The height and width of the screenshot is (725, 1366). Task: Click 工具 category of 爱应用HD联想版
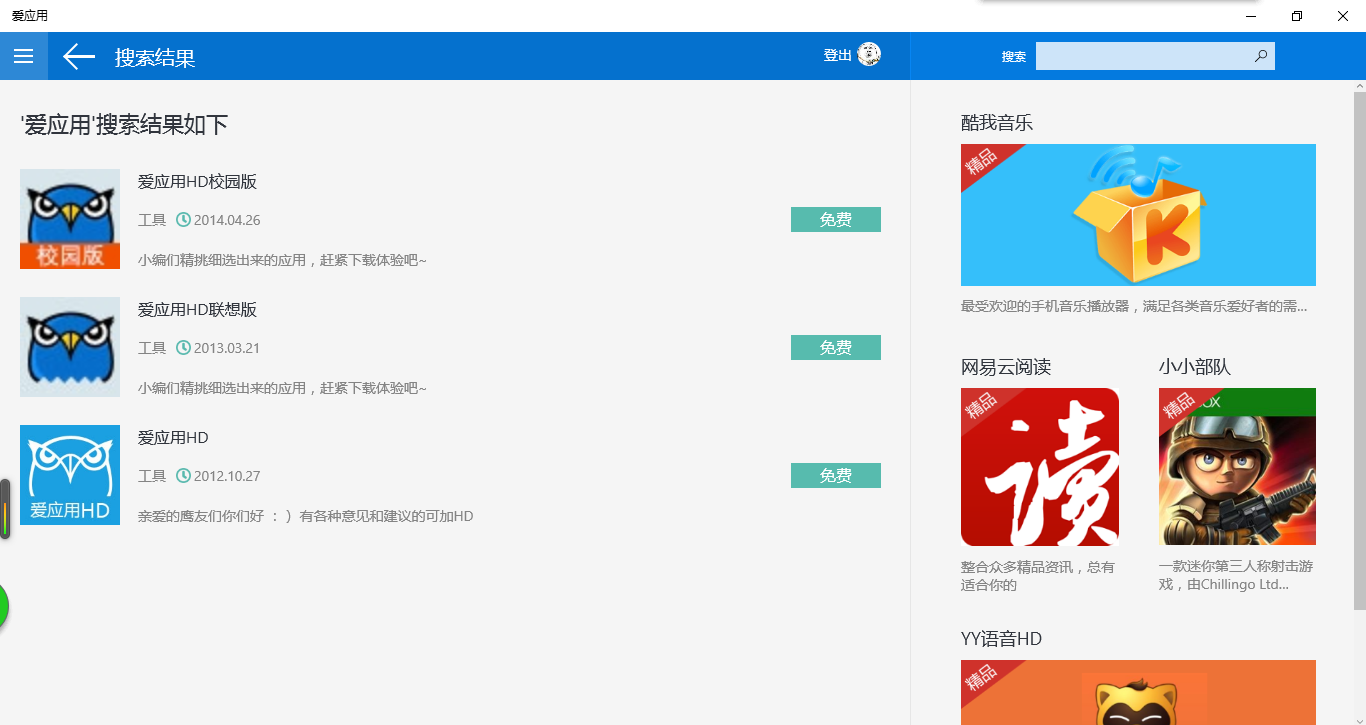(x=152, y=348)
